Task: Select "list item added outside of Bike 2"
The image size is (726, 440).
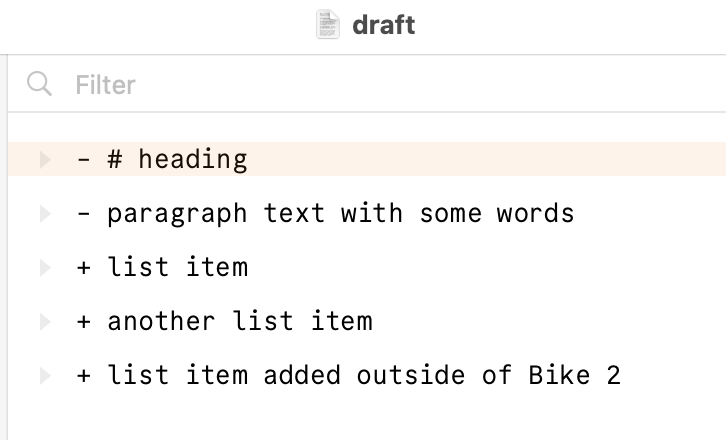Action: click(364, 376)
